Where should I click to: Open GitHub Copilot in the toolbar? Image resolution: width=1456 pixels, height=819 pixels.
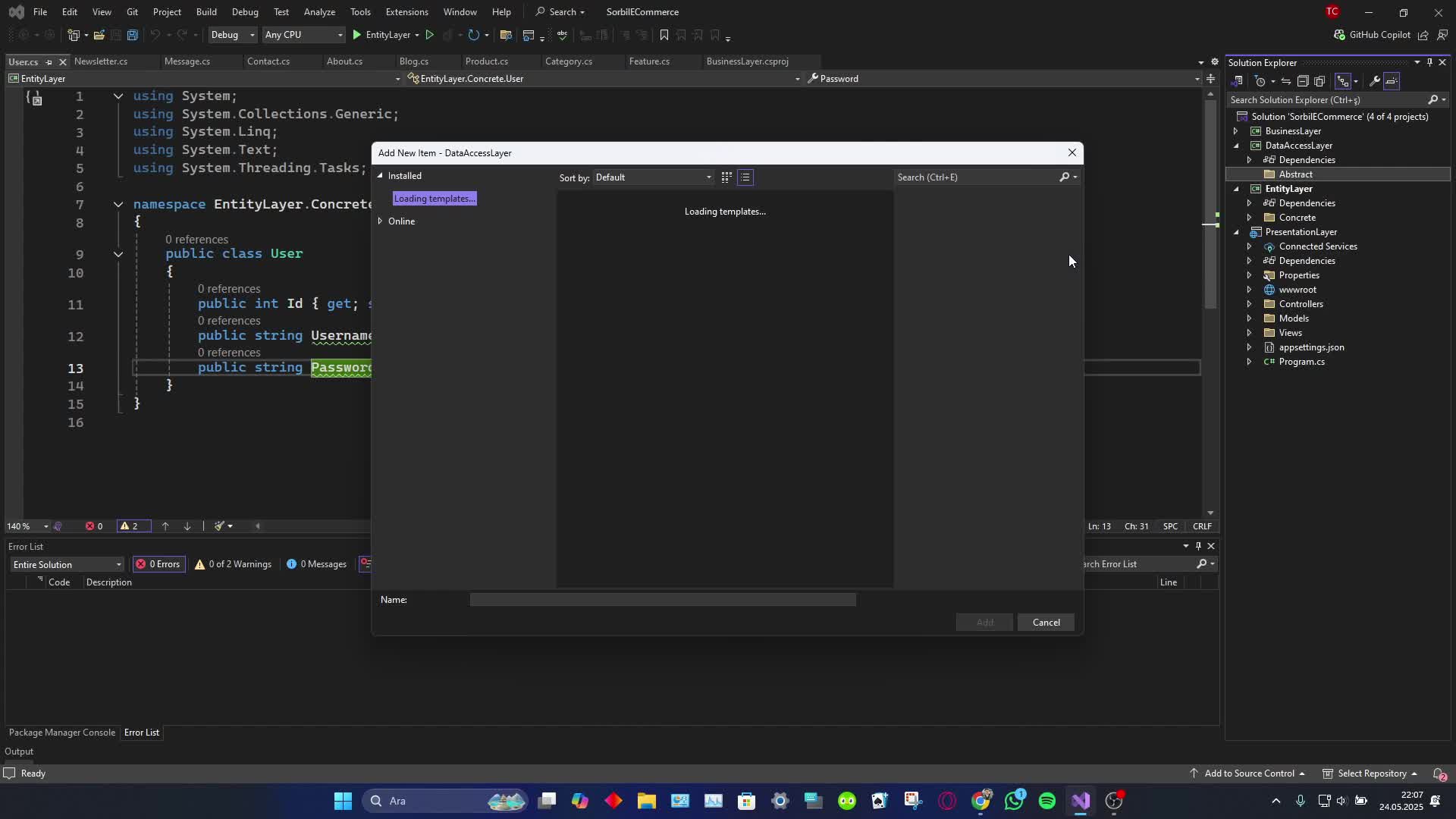[x=1372, y=35]
